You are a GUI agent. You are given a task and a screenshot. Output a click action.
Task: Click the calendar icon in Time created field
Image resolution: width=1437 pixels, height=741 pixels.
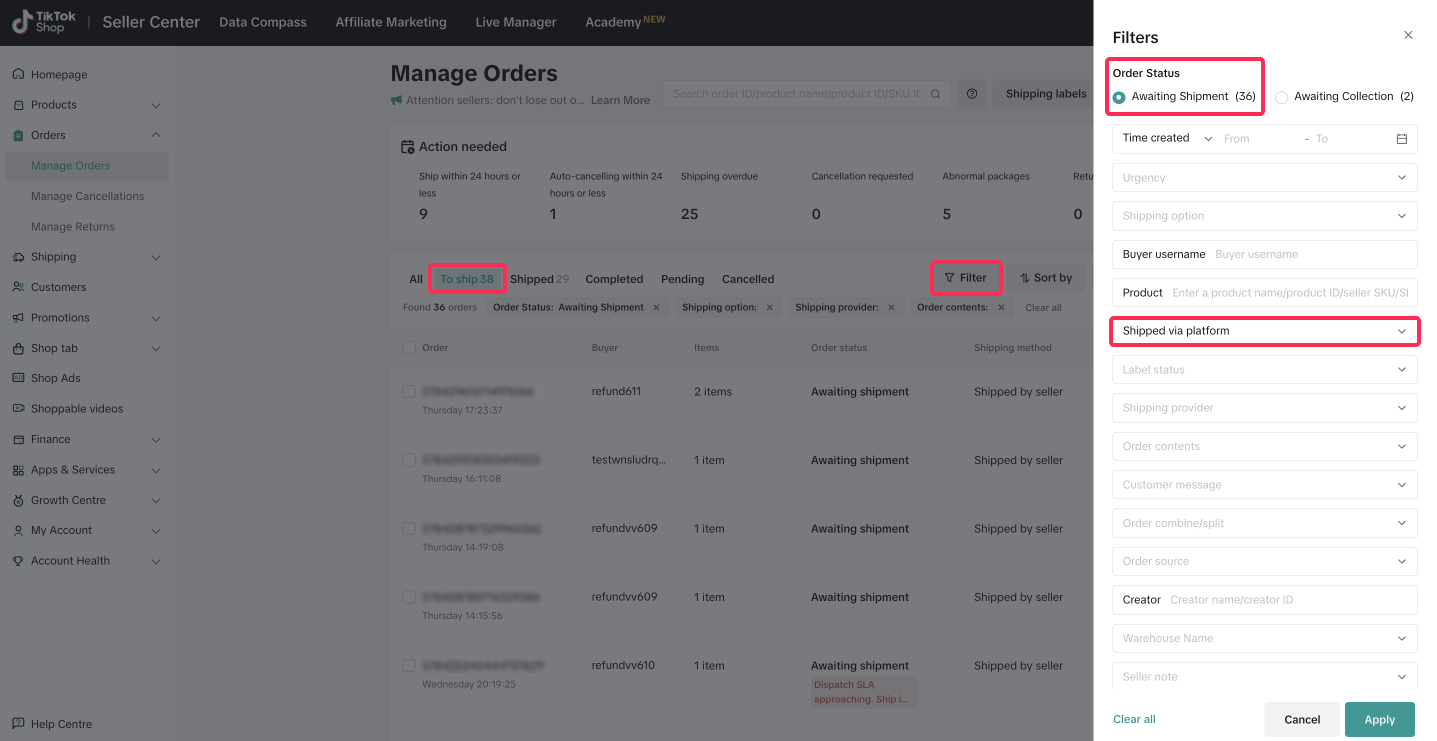tap(1401, 139)
